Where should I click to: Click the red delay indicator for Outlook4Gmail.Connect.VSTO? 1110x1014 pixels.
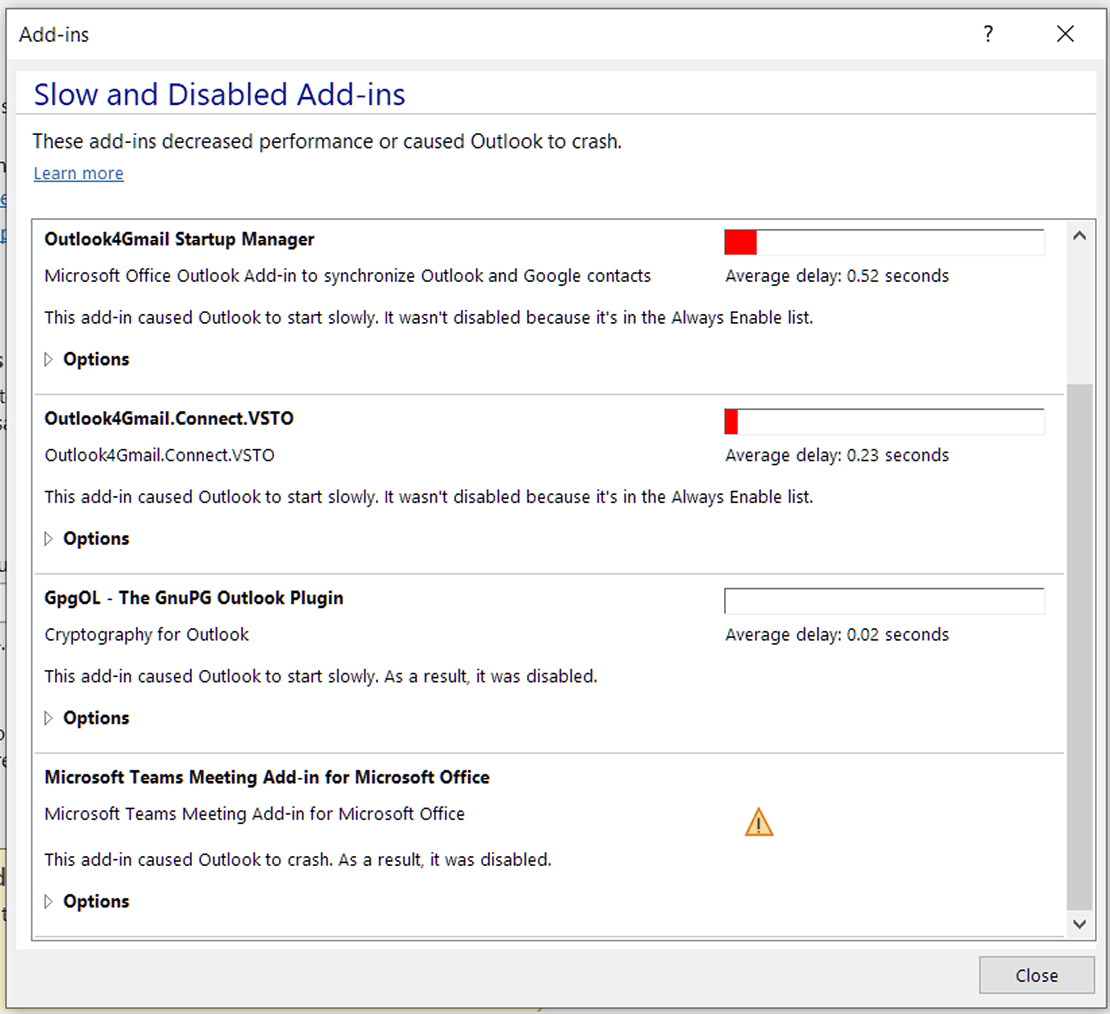click(730, 421)
